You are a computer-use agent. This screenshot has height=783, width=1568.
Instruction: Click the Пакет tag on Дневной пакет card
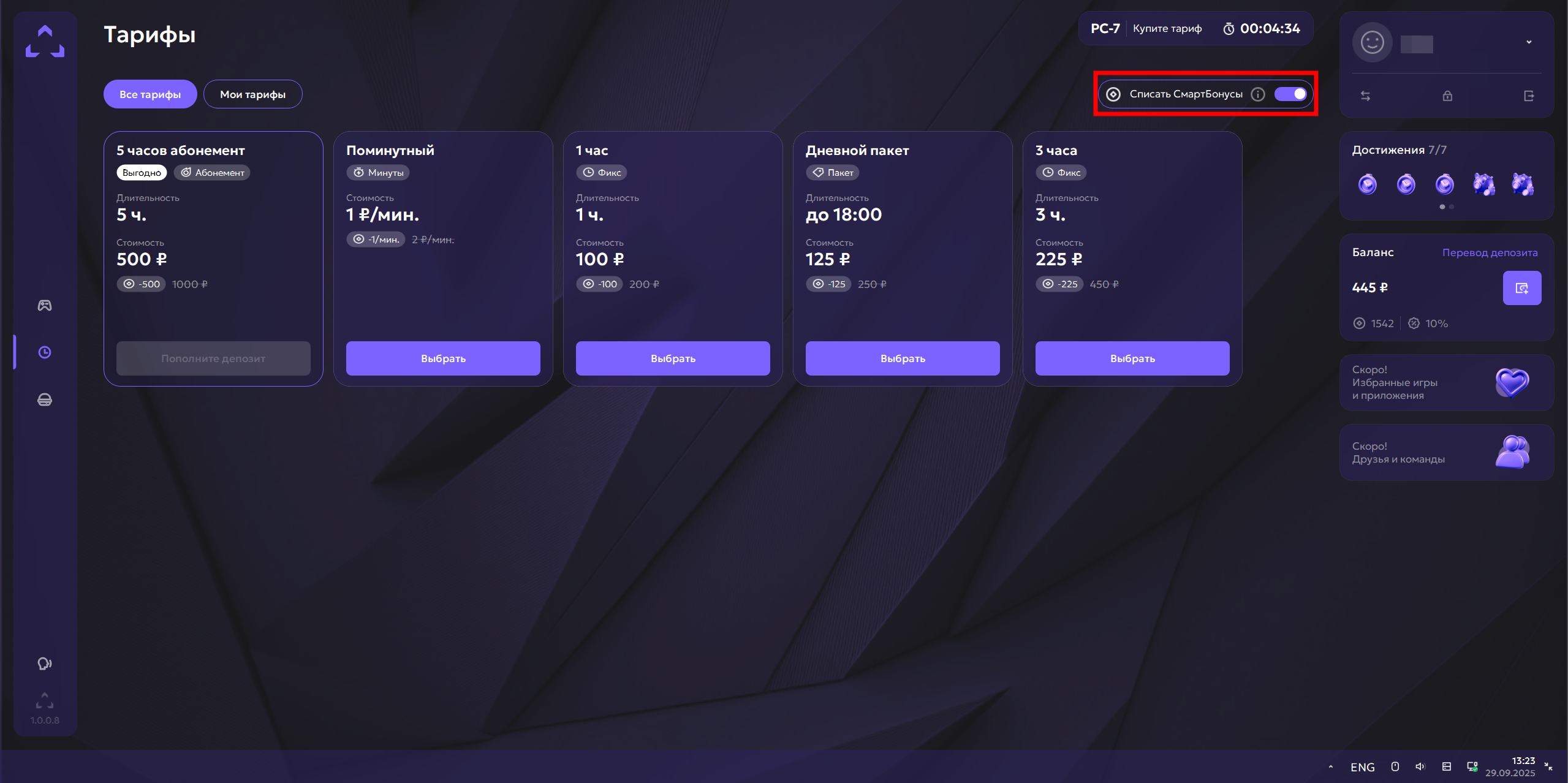832,173
